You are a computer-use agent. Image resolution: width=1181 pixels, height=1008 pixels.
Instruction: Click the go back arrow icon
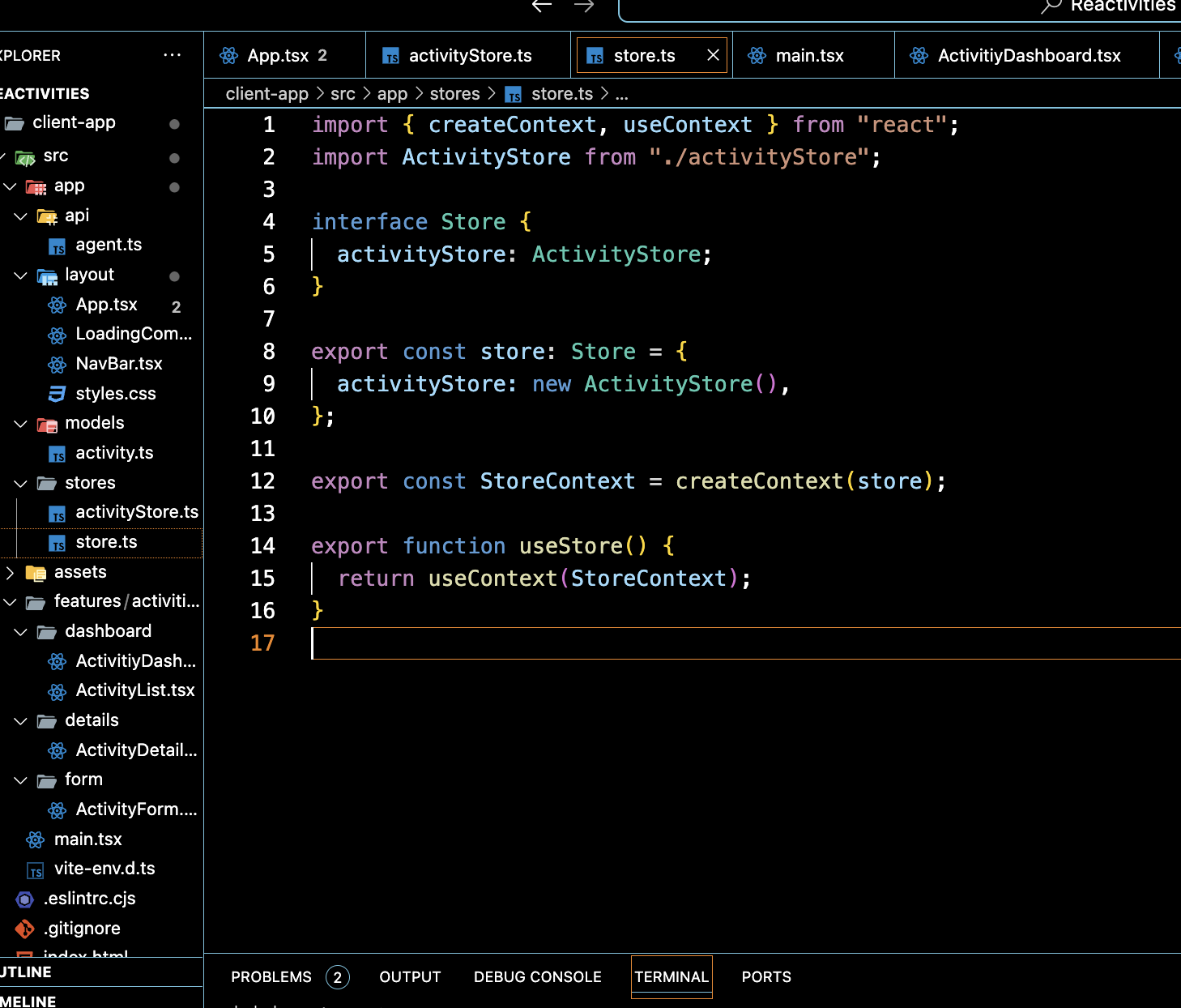pyautogui.click(x=541, y=6)
